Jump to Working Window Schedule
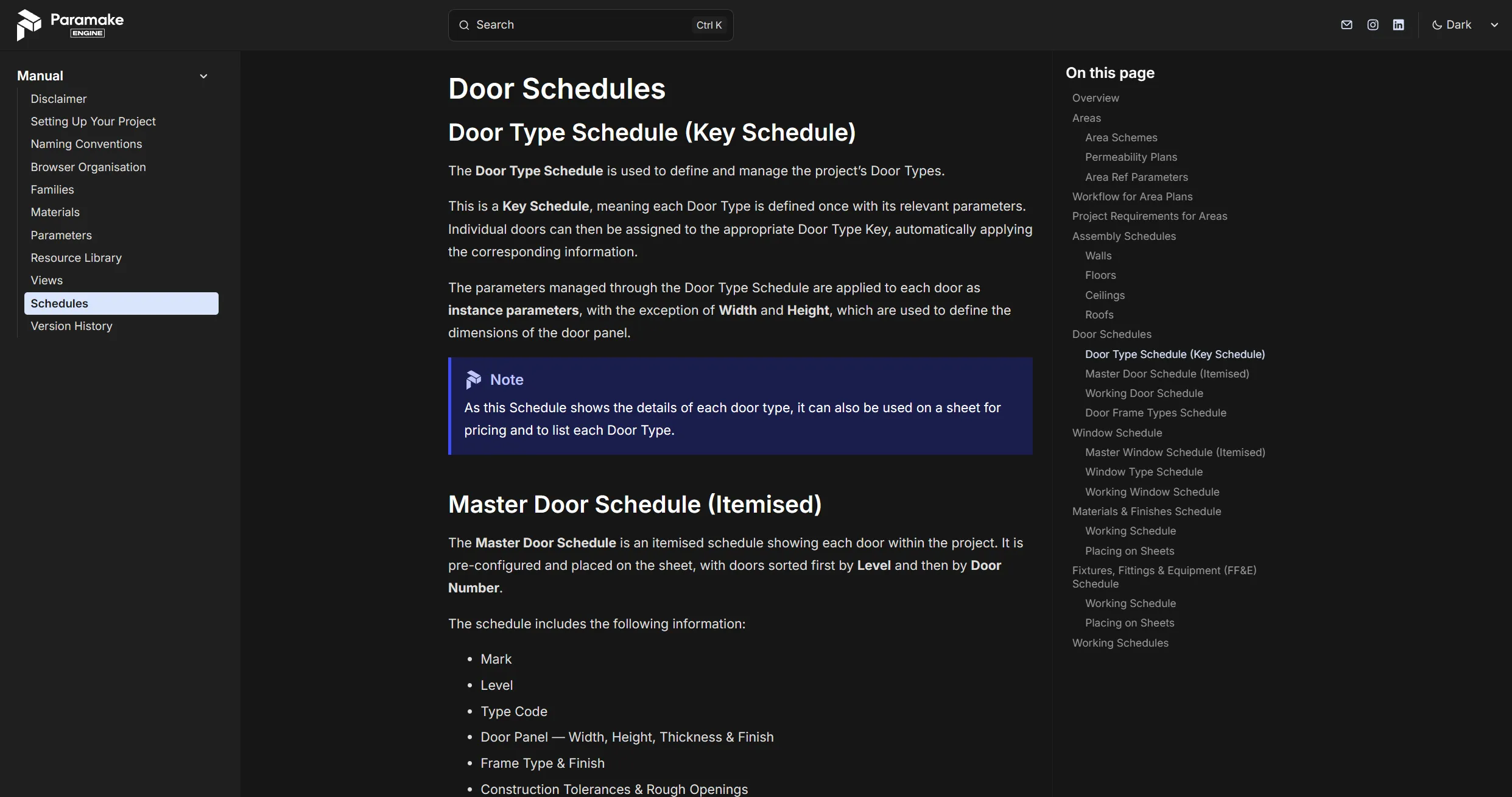The width and height of the screenshot is (1512, 797). tap(1152, 492)
